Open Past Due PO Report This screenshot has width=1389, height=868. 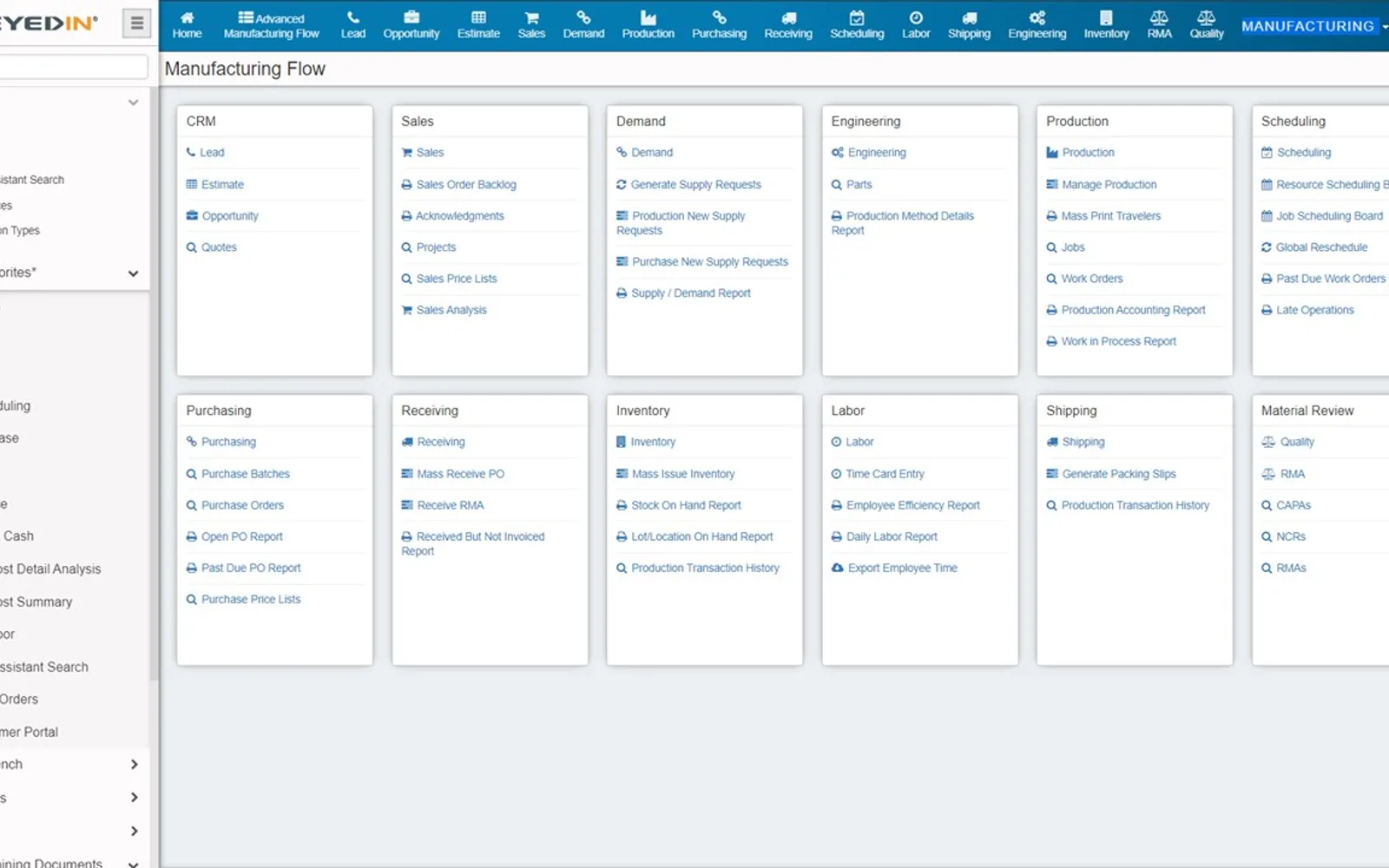pos(251,569)
